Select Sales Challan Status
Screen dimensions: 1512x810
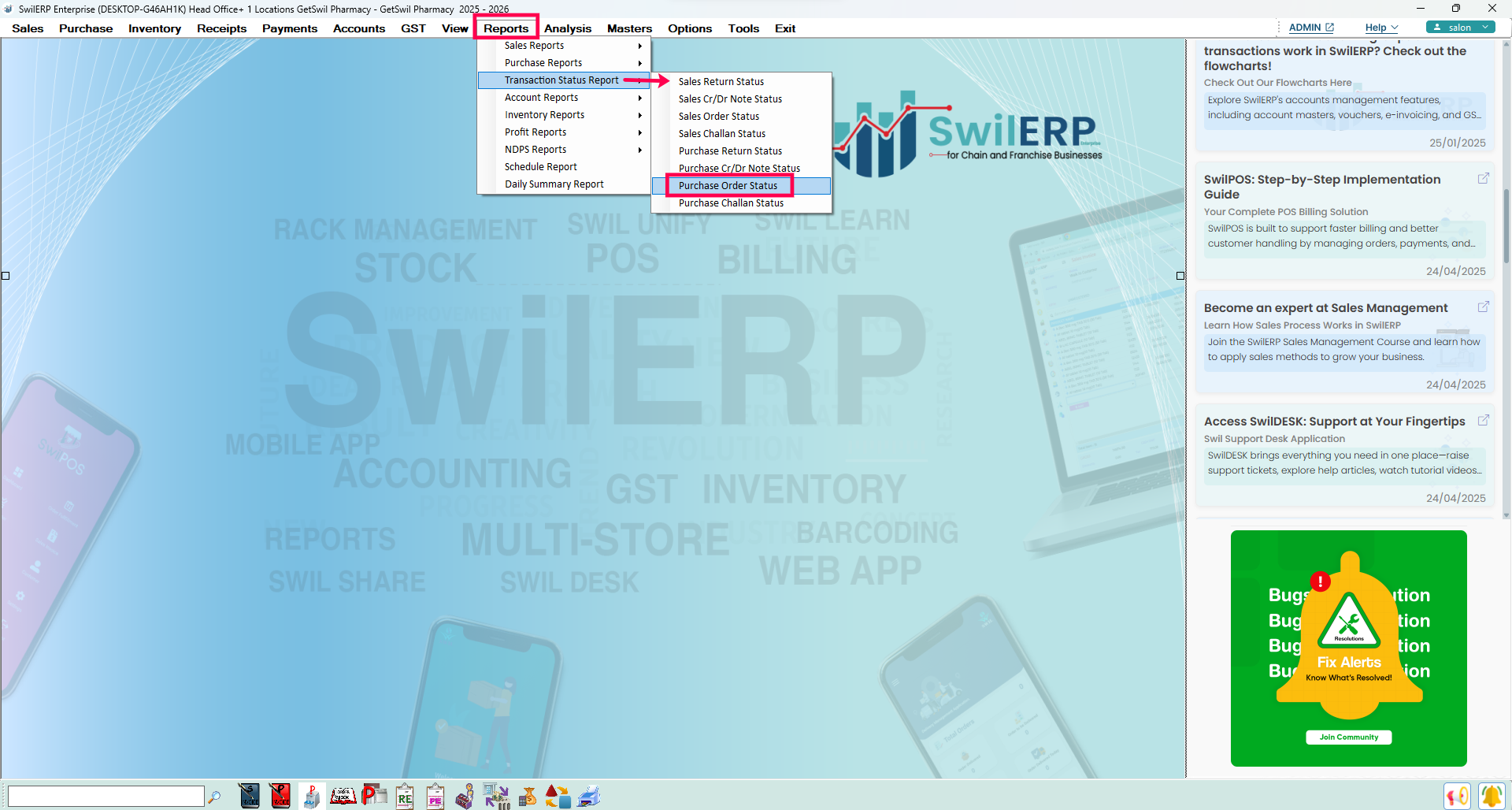point(741,134)
